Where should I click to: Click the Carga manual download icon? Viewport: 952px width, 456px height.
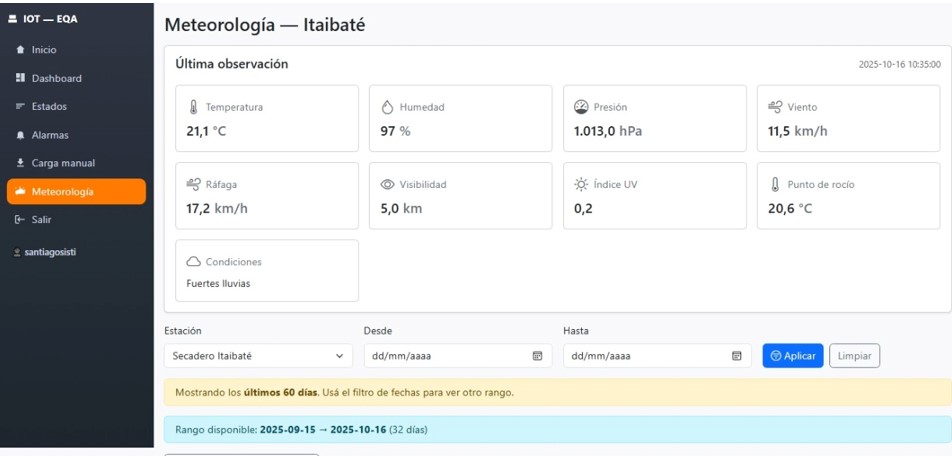coord(20,163)
